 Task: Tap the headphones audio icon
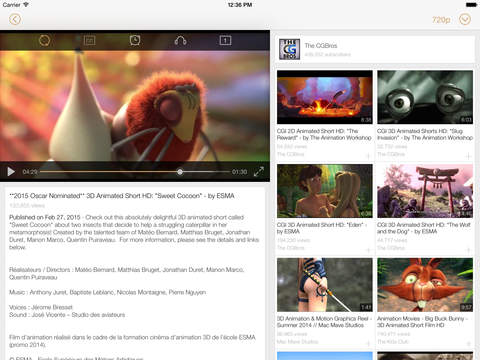click(x=180, y=41)
